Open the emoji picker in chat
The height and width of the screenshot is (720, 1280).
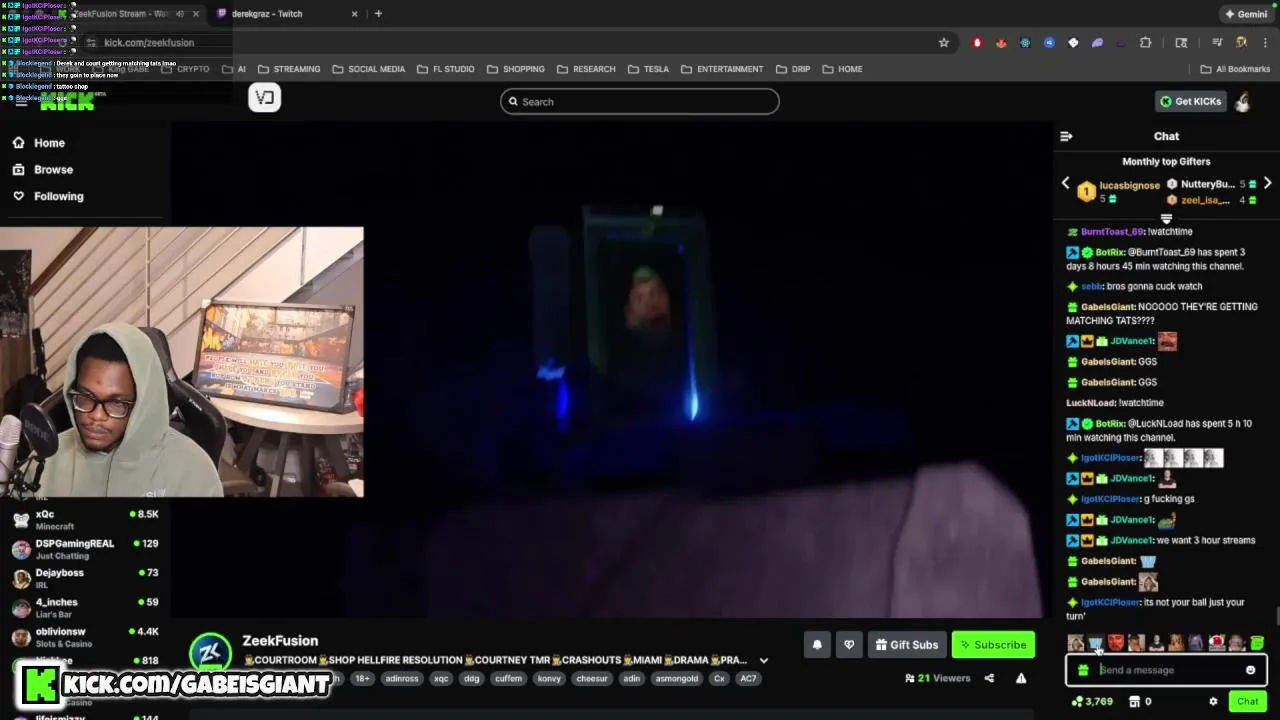coord(1250,670)
